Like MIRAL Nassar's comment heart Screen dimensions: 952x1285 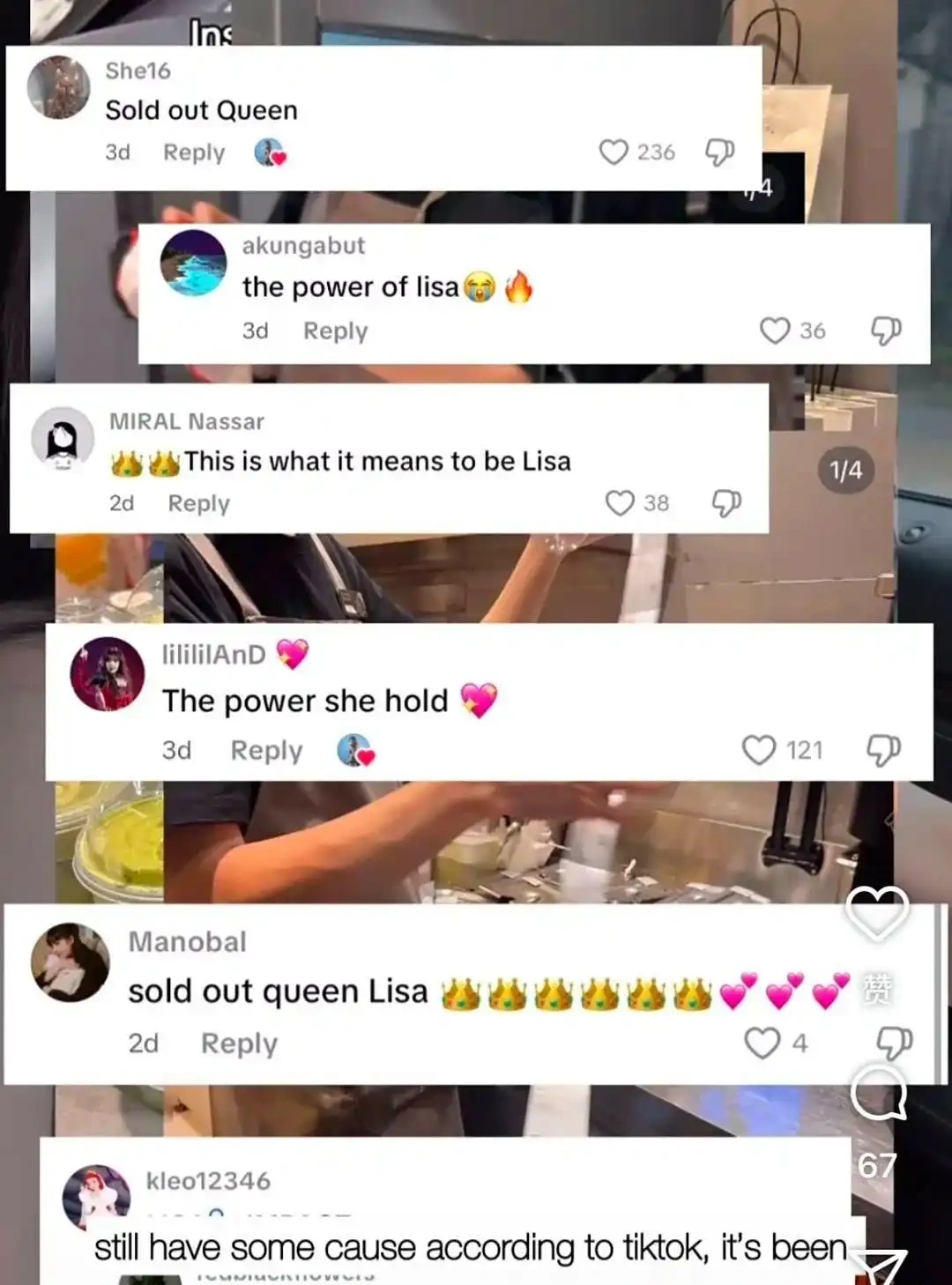click(x=620, y=503)
